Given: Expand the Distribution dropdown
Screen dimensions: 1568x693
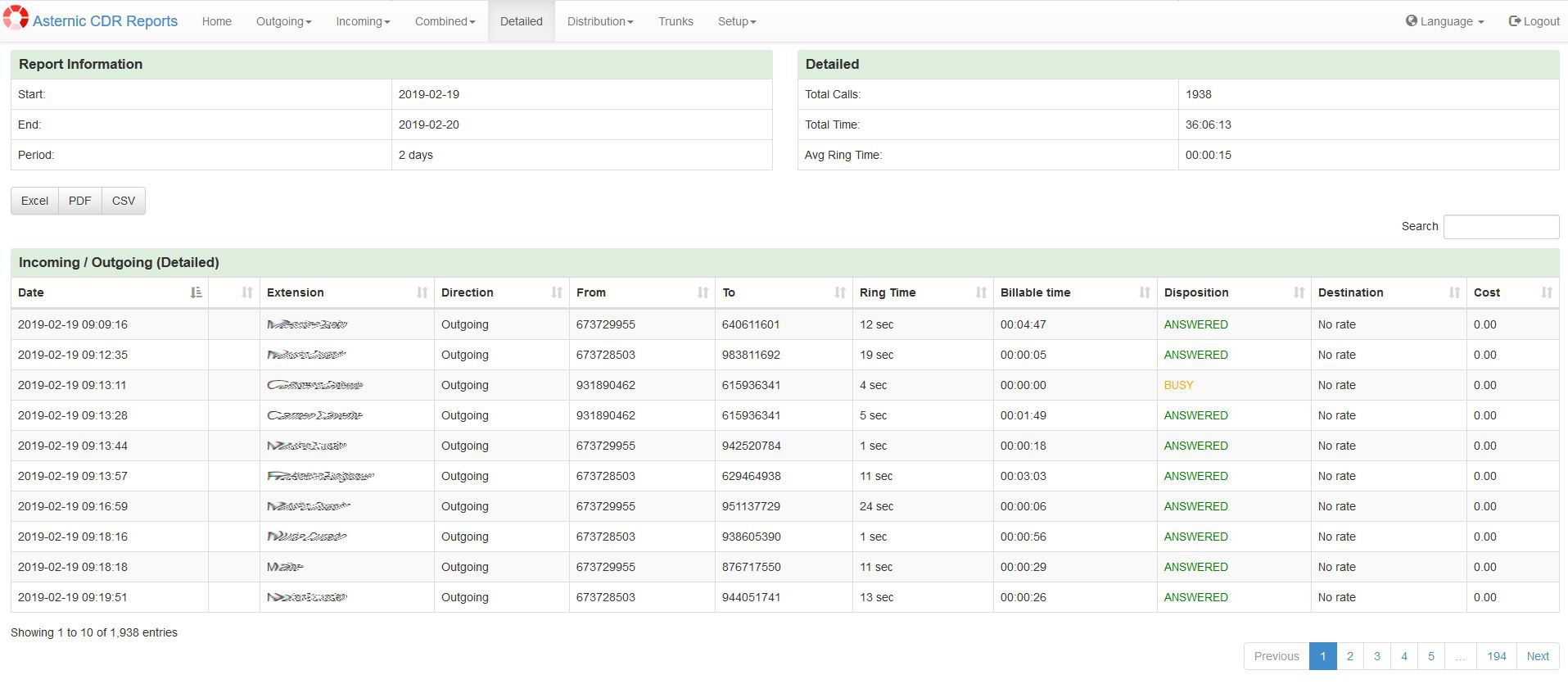Looking at the screenshot, I should click(x=599, y=21).
